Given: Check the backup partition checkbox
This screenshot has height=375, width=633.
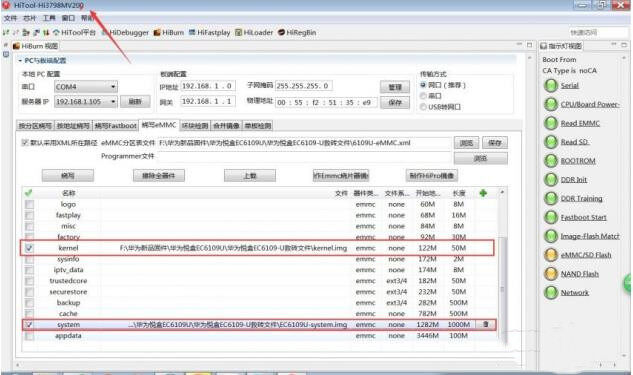Looking at the screenshot, I should [x=29, y=302].
